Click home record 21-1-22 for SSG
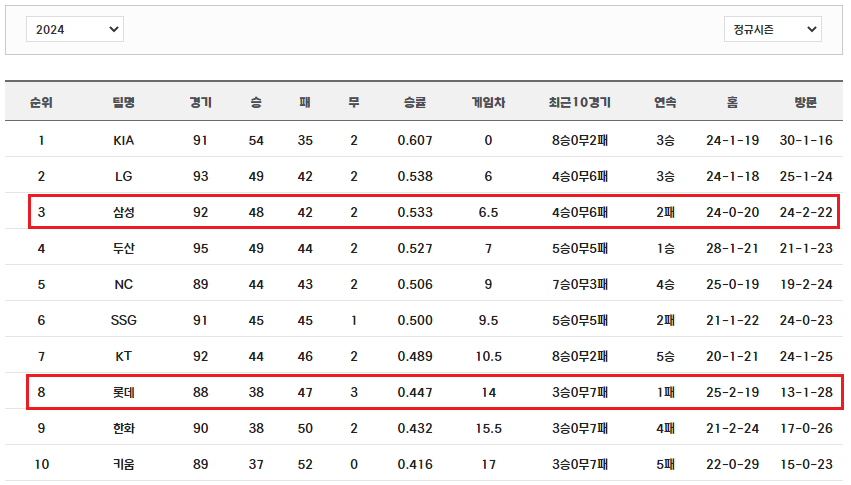This screenshot has height=485, width=851. (733, 320)
